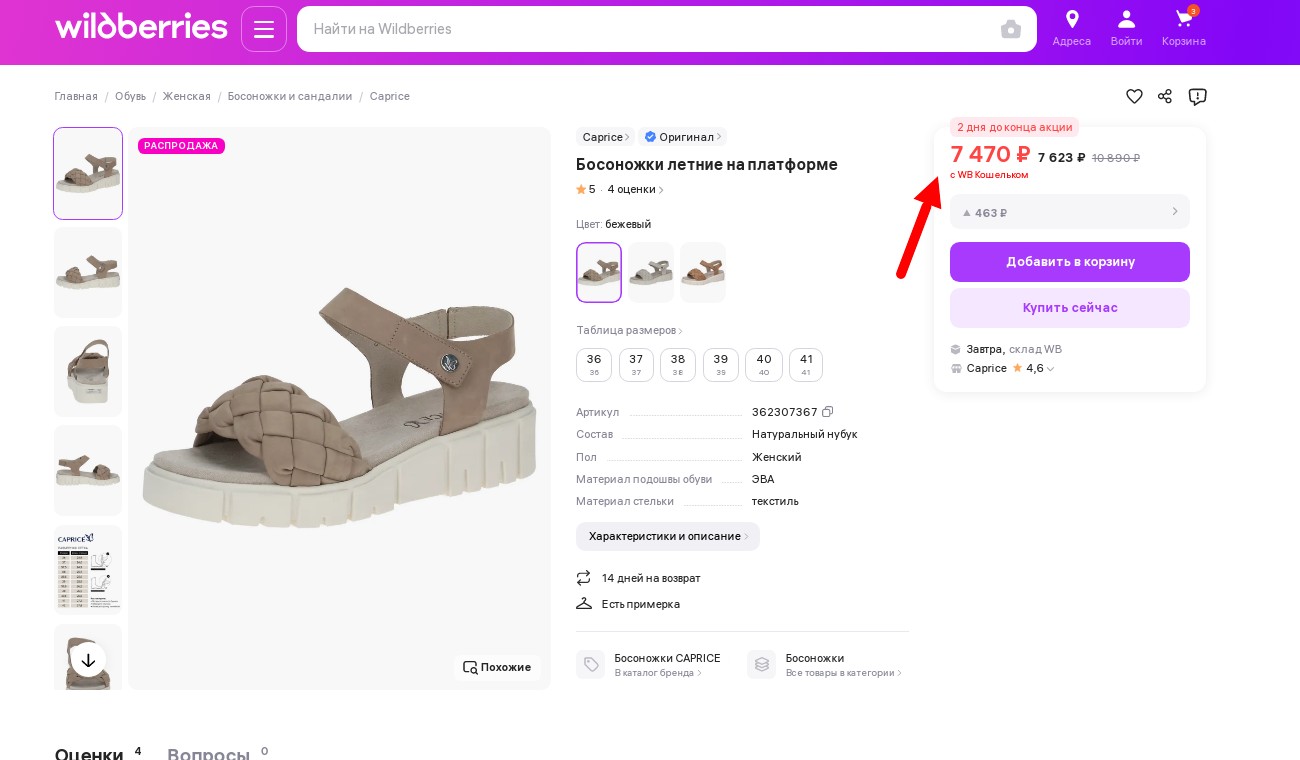Click Добавить в корзину button
1300x760 pixels.
pyautogui.click(x=1070, y=262)
